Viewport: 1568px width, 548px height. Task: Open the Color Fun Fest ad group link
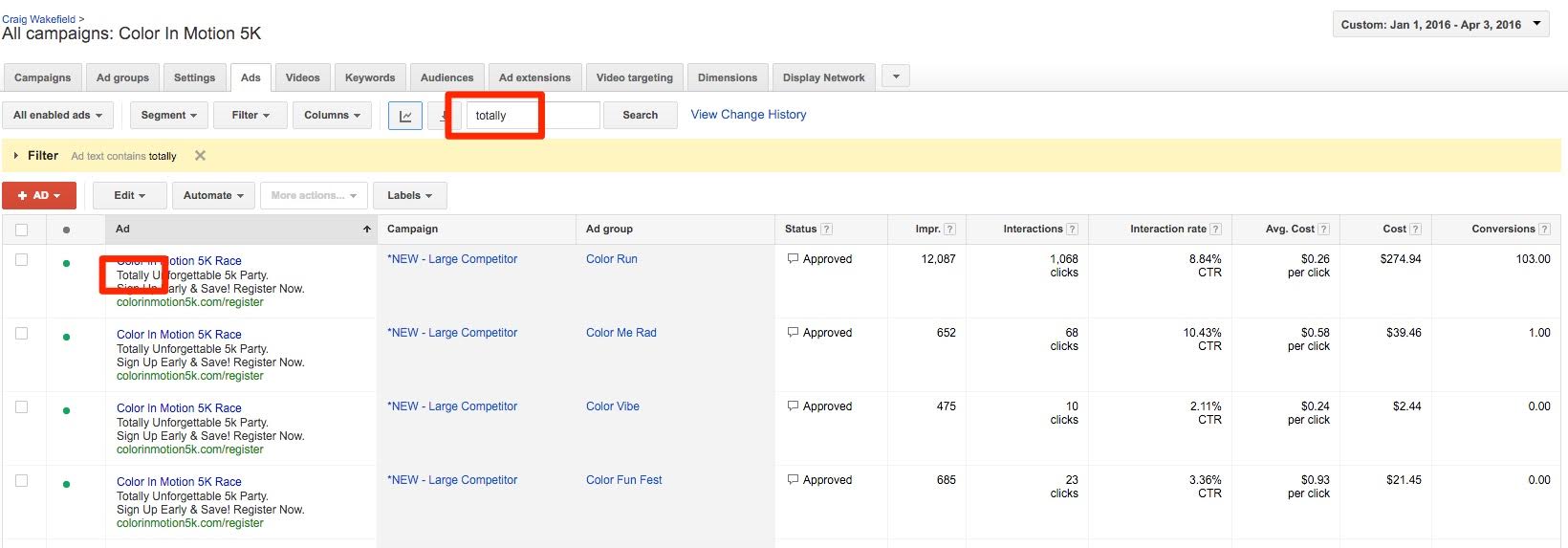624,480
